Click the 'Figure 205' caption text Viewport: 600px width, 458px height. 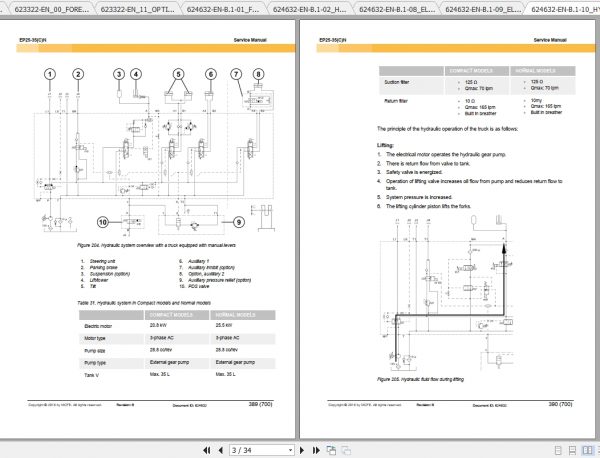click(x=420, y=379)
